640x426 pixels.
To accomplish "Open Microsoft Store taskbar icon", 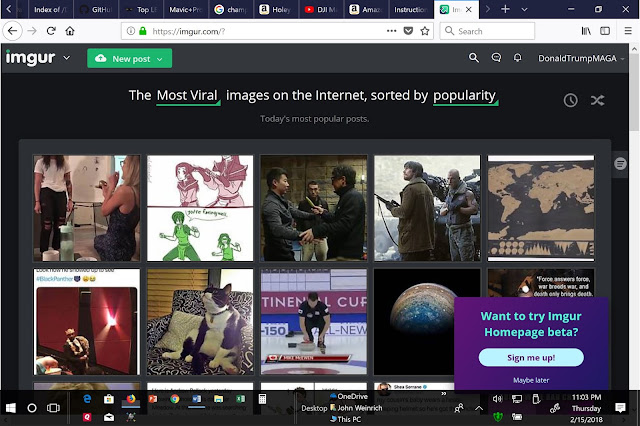I will (109, 399).
